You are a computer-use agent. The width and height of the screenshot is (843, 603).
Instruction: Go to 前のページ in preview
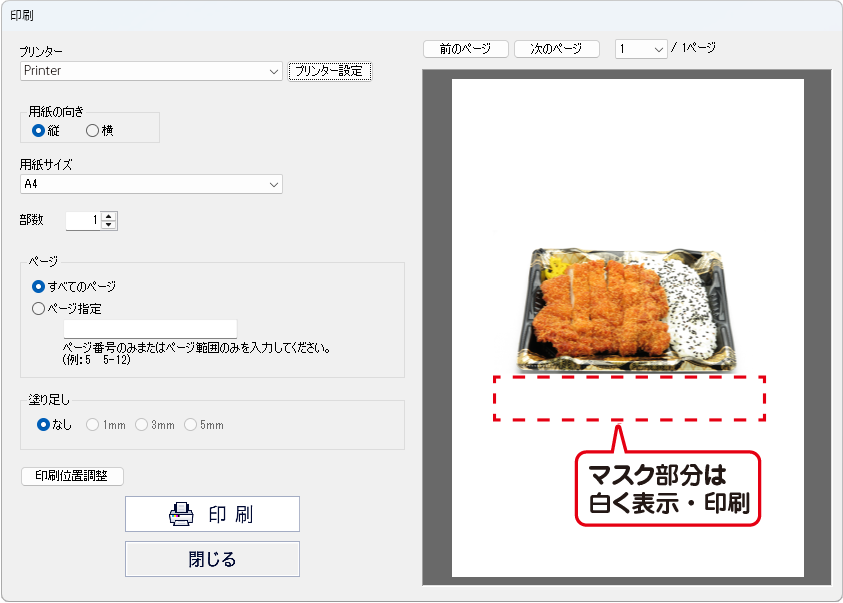pos(466,49)
